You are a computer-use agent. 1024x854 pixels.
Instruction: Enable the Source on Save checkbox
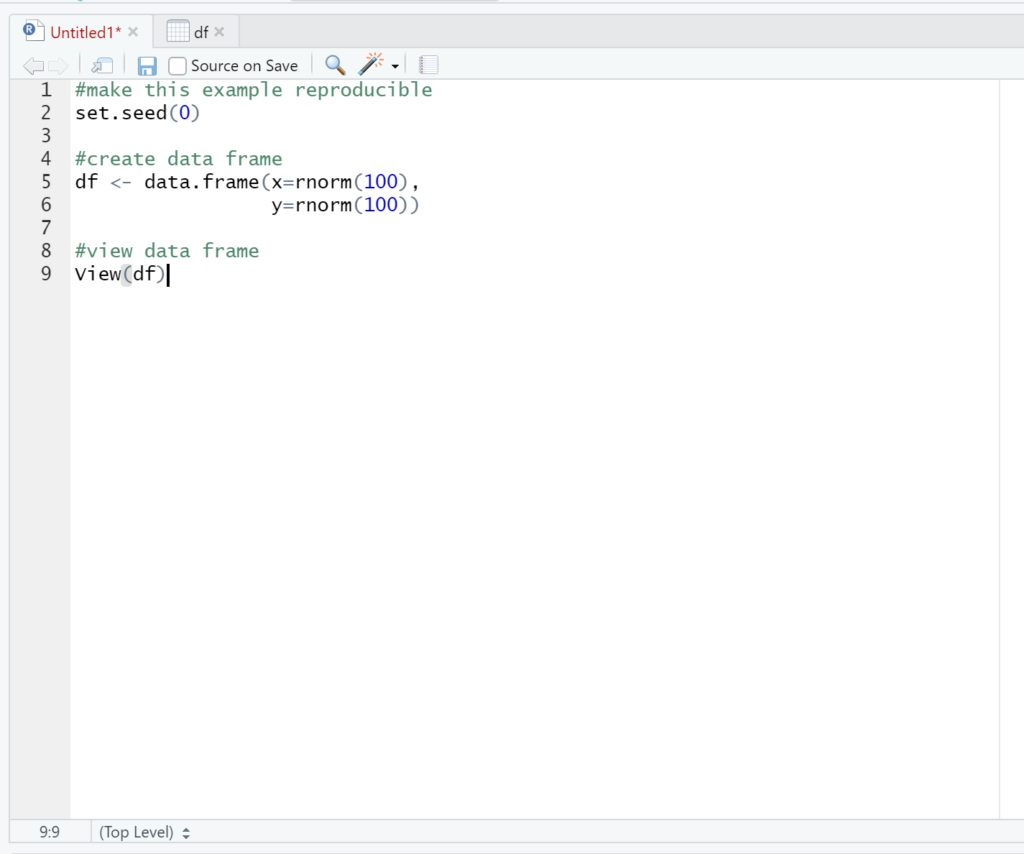[177, 66]
